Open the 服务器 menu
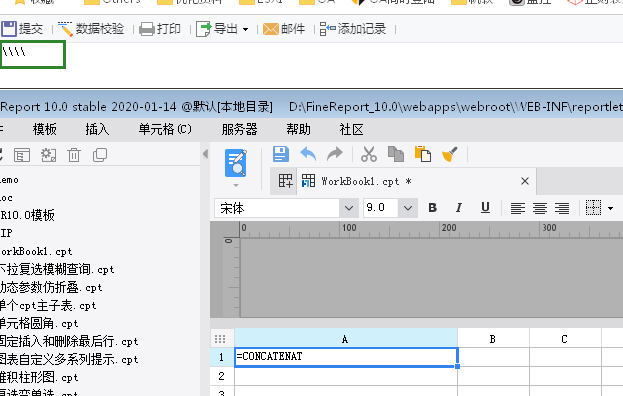Viewport: 623px width, 396px height. click(x=239, y=129)
